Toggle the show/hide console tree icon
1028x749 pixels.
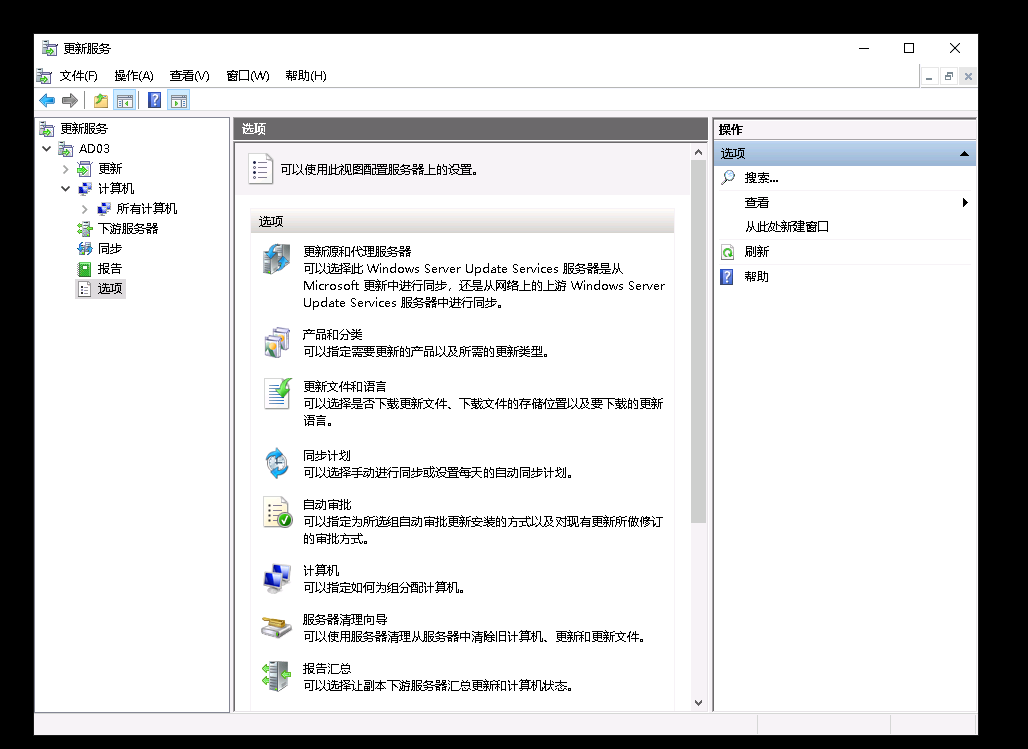pos(125,100)
